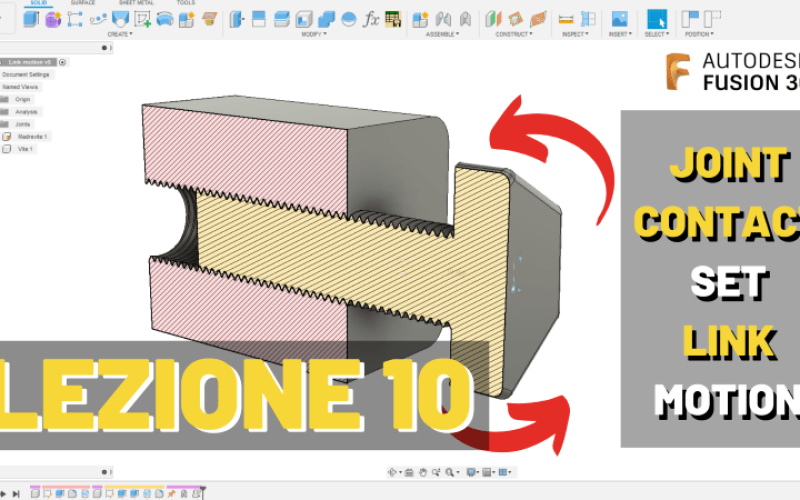Click the first Position group icon
Screen dimensions: 800x500
(690, 19)
